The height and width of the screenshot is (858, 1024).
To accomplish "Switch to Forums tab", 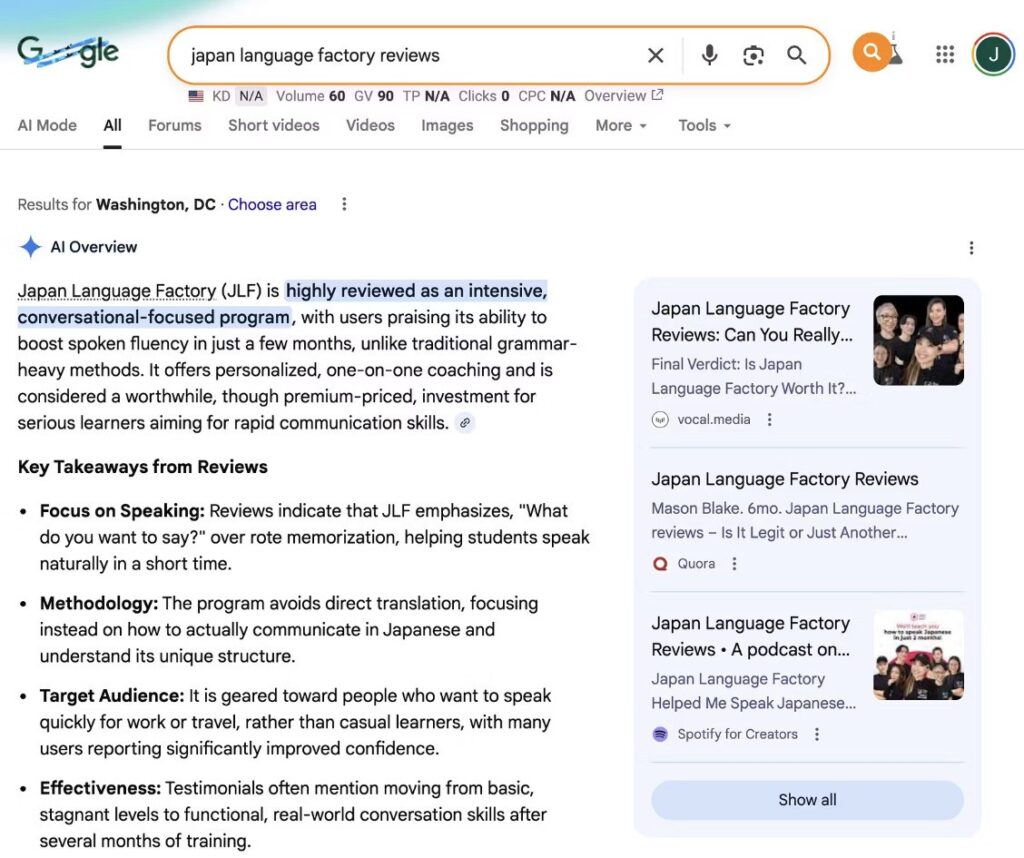I will coord(174,125).
